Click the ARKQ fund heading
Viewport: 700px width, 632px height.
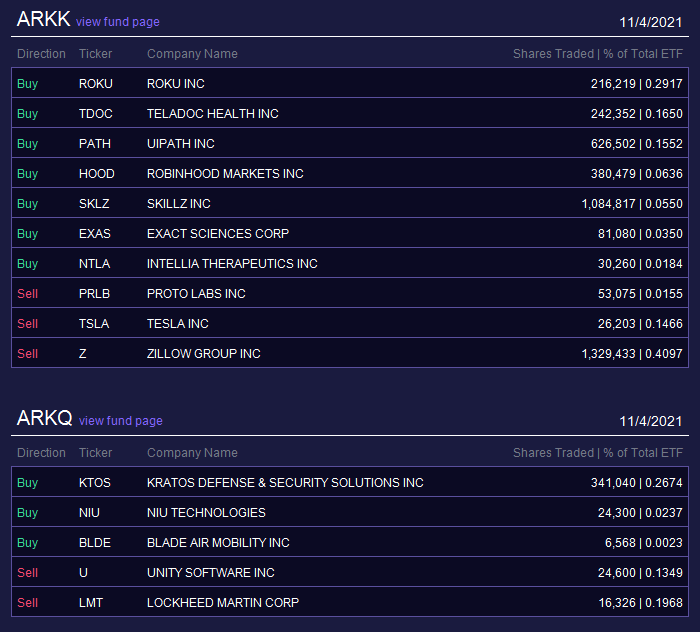coord(44,418)
